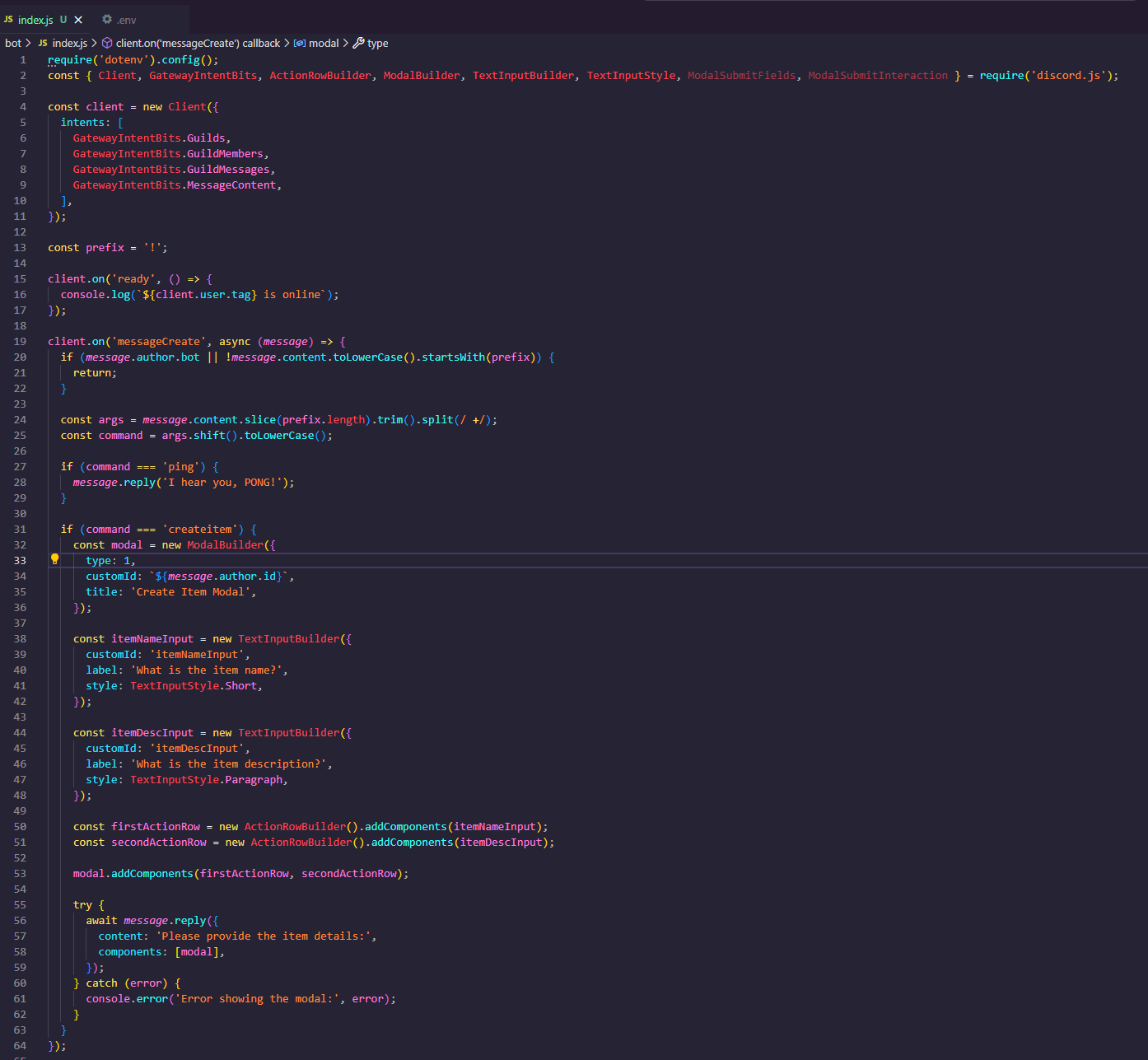Open the modal breadcrumb symbol list
Screen dimensions: 1148x1060
click(x=324, y=43)
